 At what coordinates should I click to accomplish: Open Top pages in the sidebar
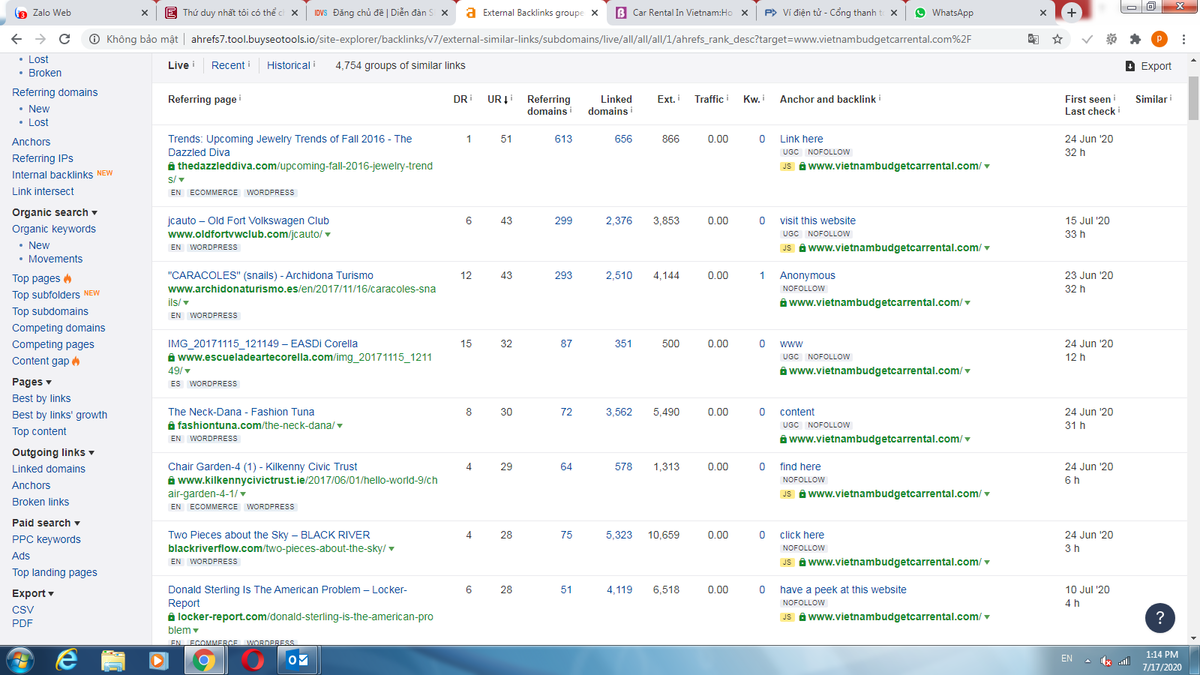[36, 278]
